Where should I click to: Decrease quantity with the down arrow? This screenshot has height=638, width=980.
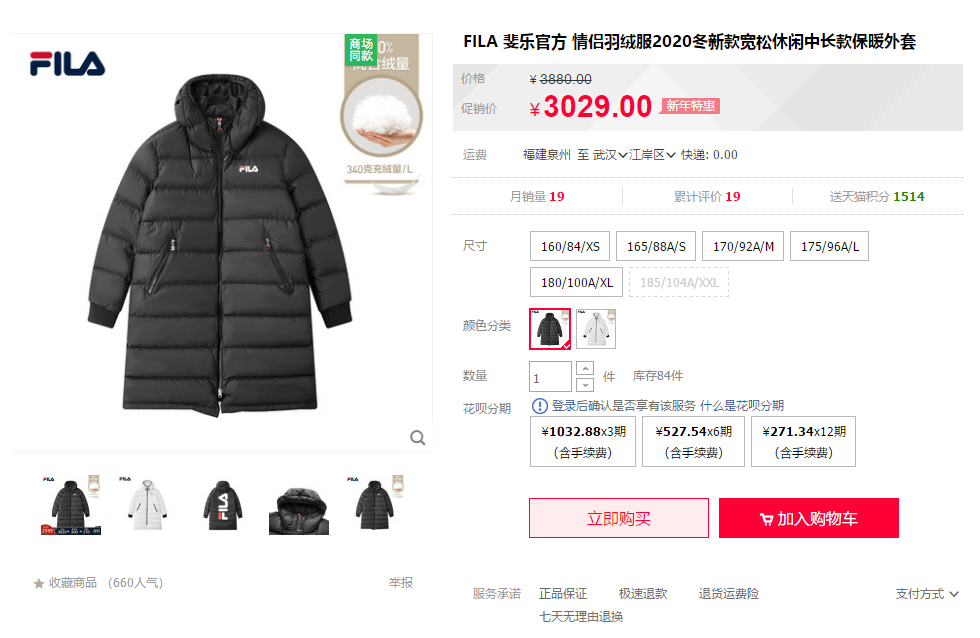[584, 384]
